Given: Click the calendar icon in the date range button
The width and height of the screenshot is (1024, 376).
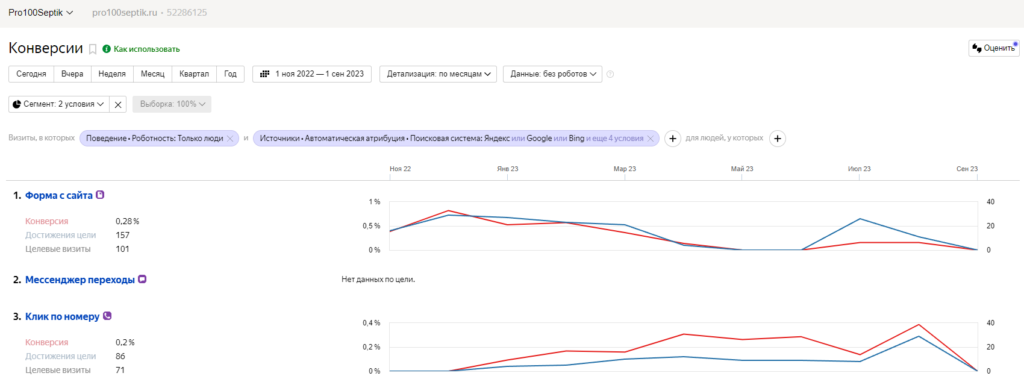Looking at the screenshot, I should (265, 74).
